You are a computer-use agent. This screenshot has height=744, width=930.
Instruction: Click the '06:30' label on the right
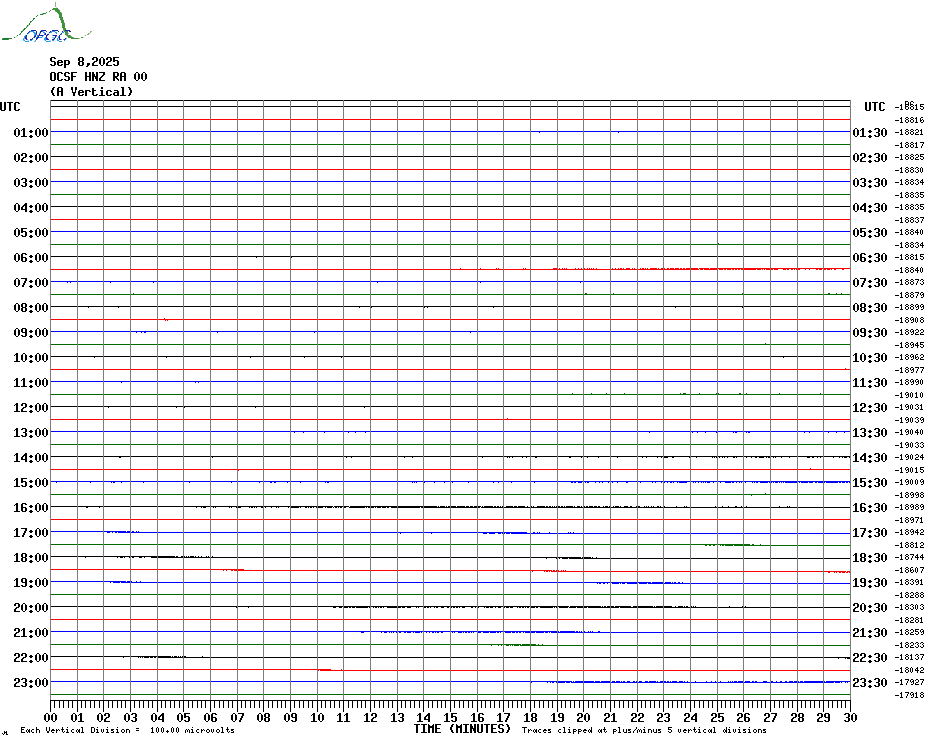(x=870, y=257)
